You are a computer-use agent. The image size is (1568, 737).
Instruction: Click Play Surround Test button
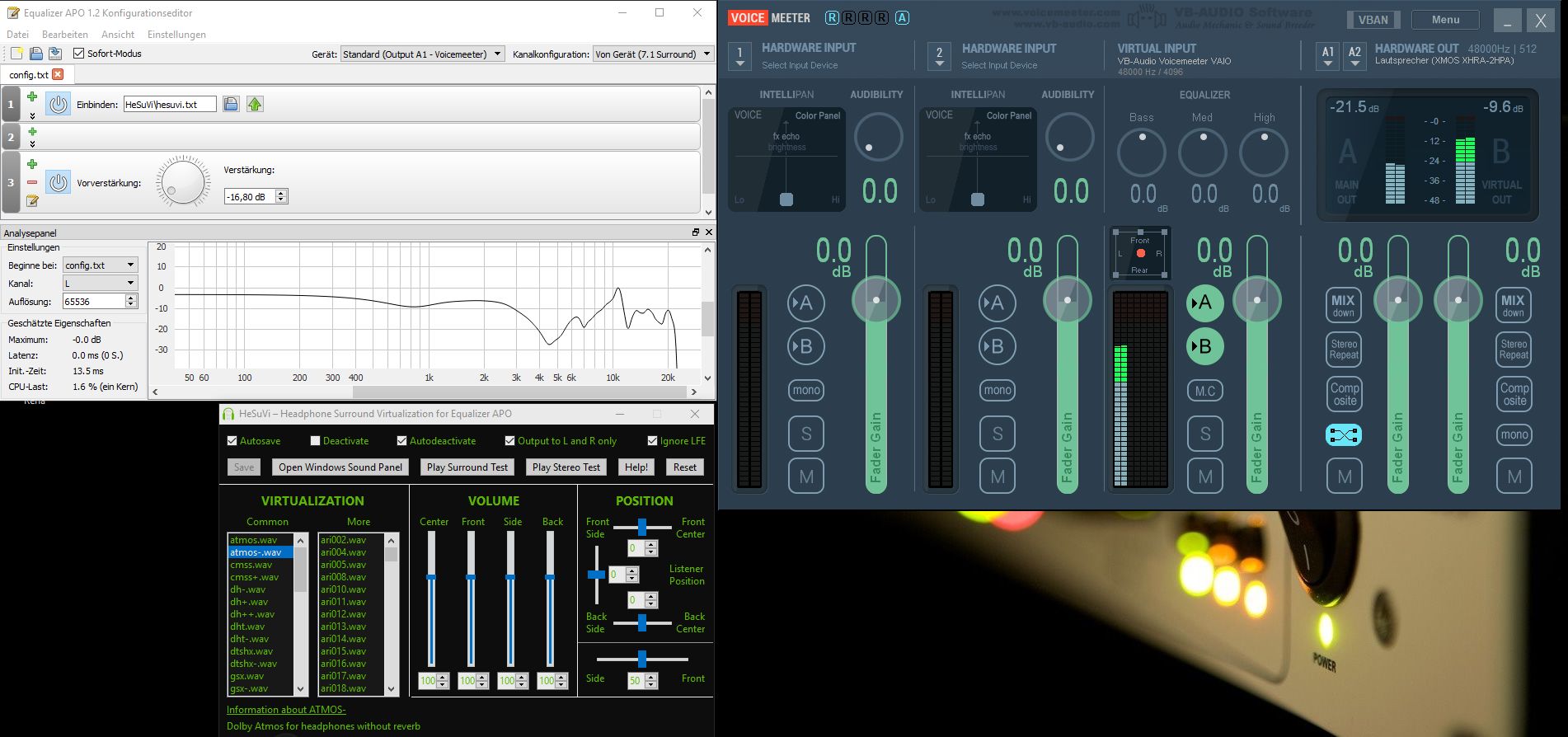[467, 467]
